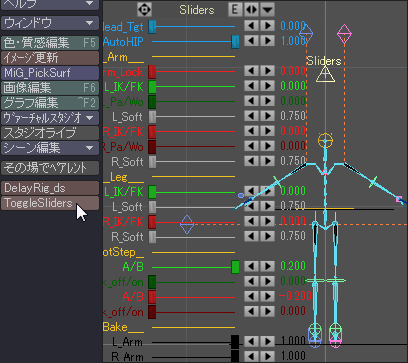Click the Bake section header label
This screenshot has width=408, height=363.
click(123, 327)
